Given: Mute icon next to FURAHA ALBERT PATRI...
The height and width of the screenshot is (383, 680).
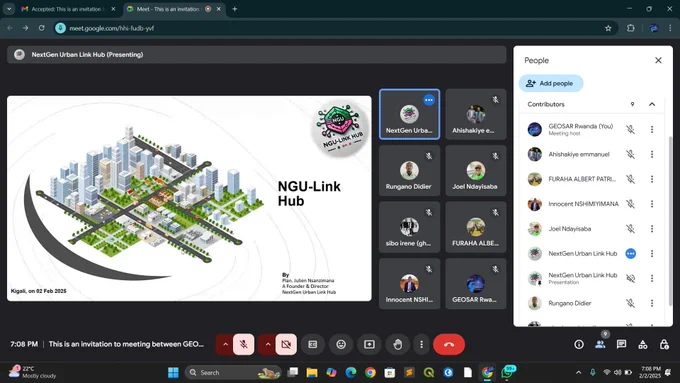Looking at the screenshot, I should (x=631, y=179).
